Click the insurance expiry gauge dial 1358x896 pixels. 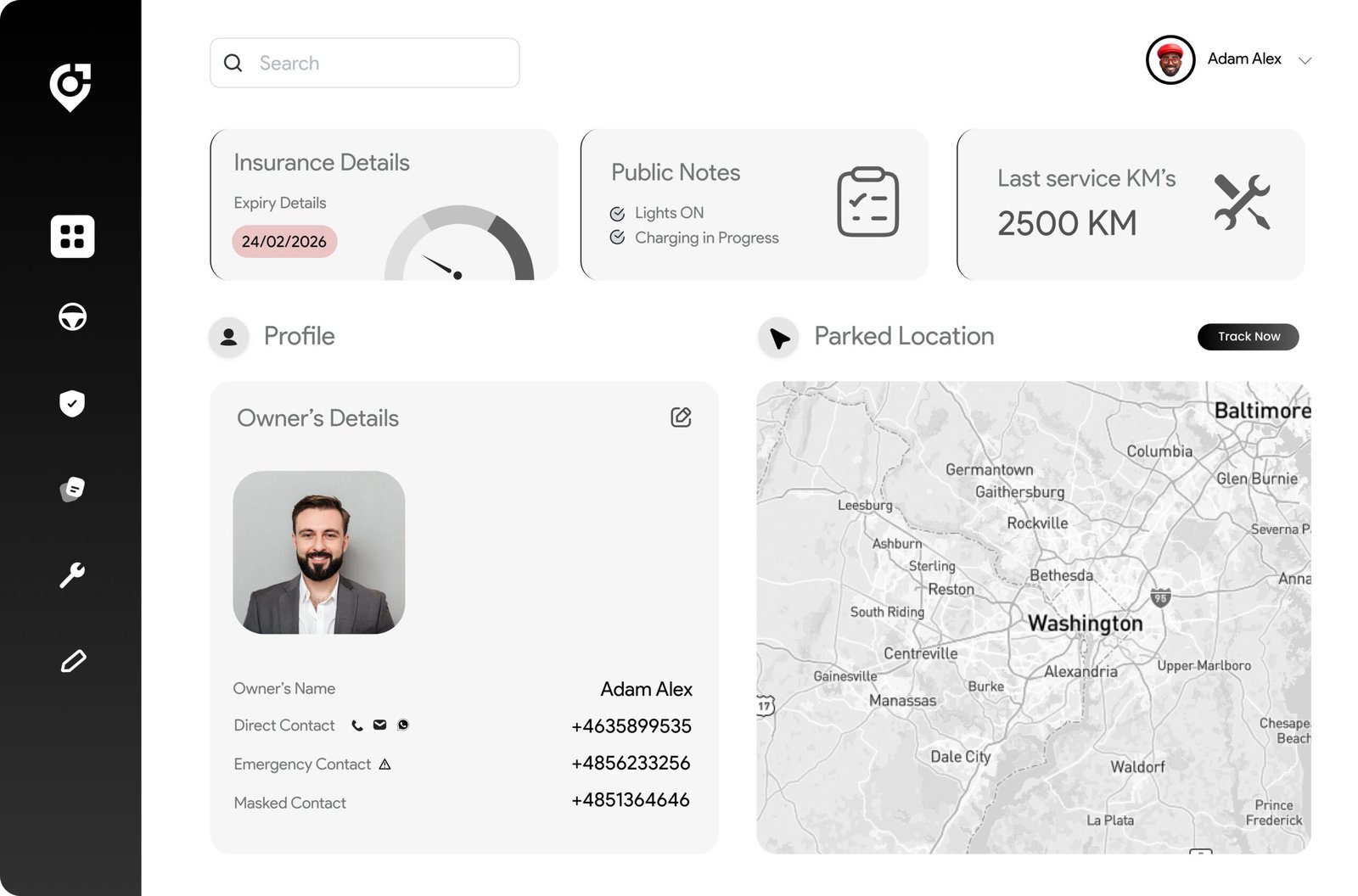point(459,244)
